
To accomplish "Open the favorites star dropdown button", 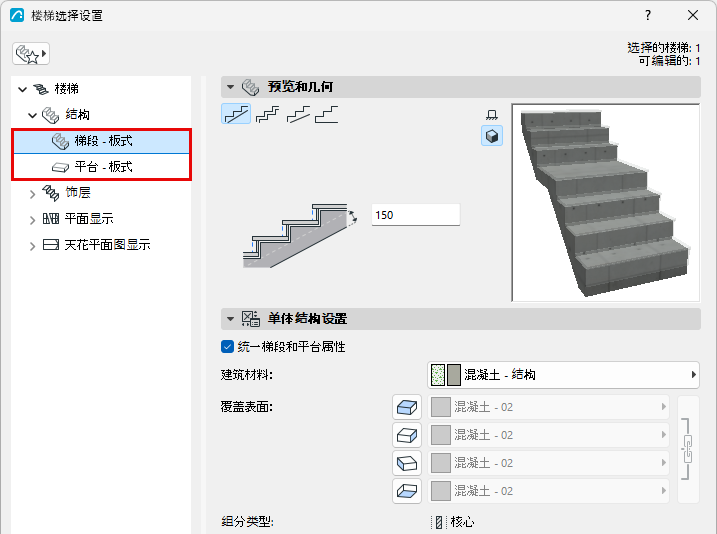I will click(31, 54).
